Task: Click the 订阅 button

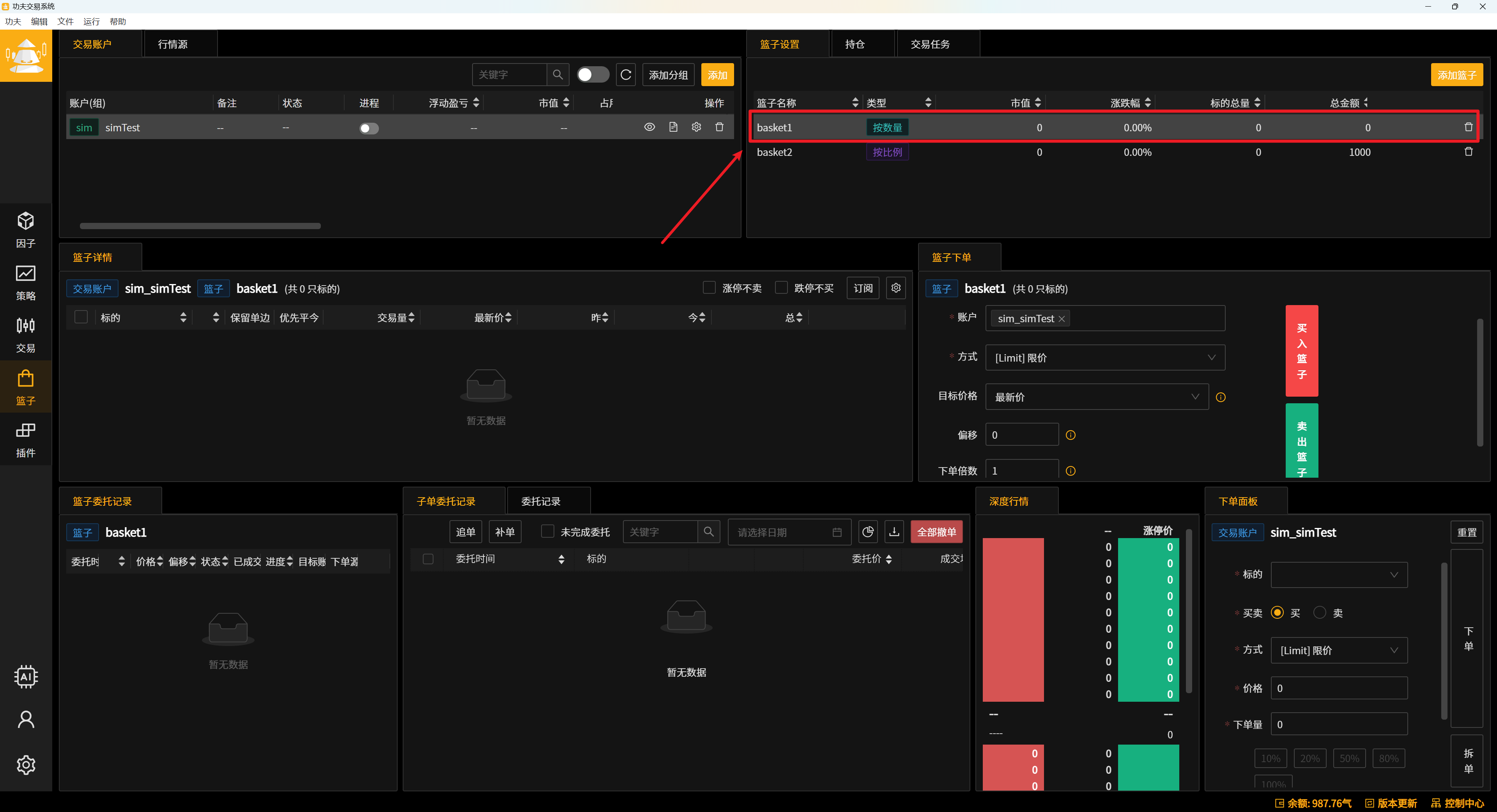Action: coord(863,288)
